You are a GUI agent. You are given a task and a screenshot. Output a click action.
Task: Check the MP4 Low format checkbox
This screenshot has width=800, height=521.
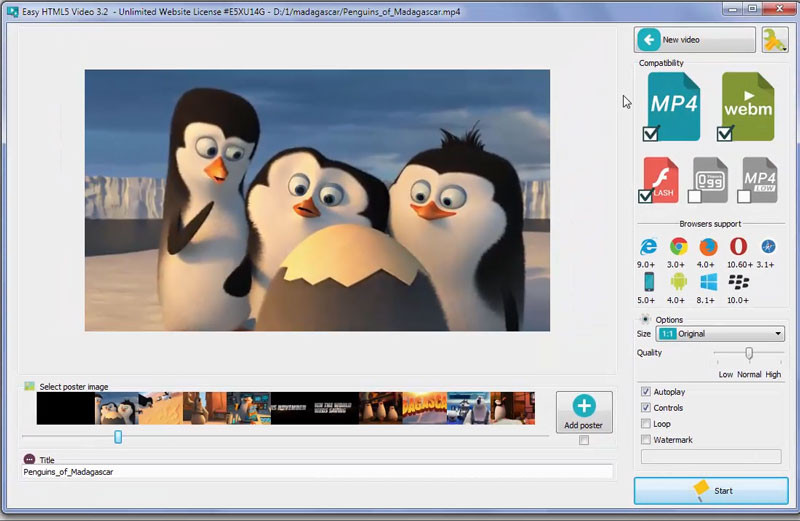point(744,196)
